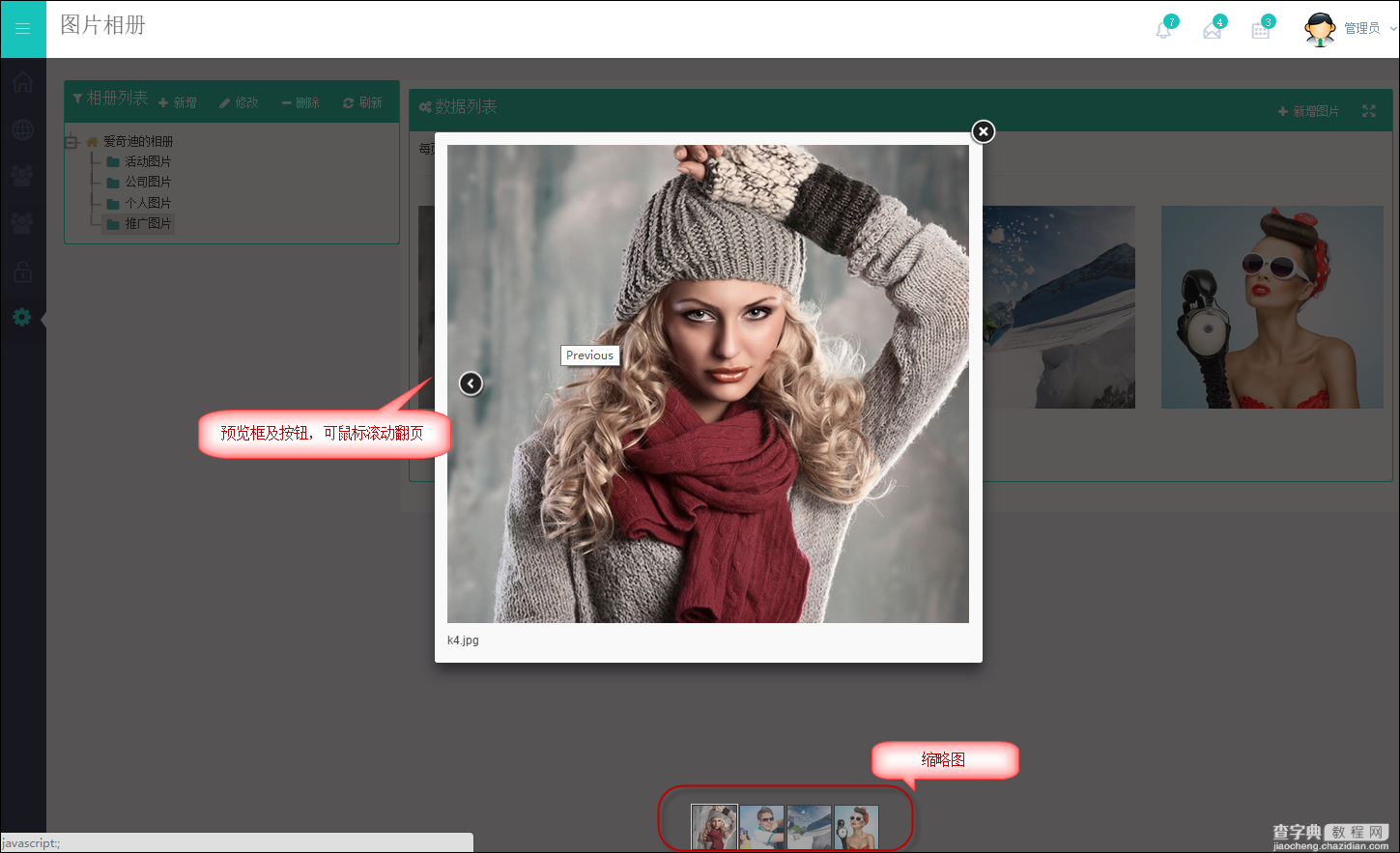Click 刷新 to refresh the album list
Viewport: 1400px width, 853px height.
point(362,102)
